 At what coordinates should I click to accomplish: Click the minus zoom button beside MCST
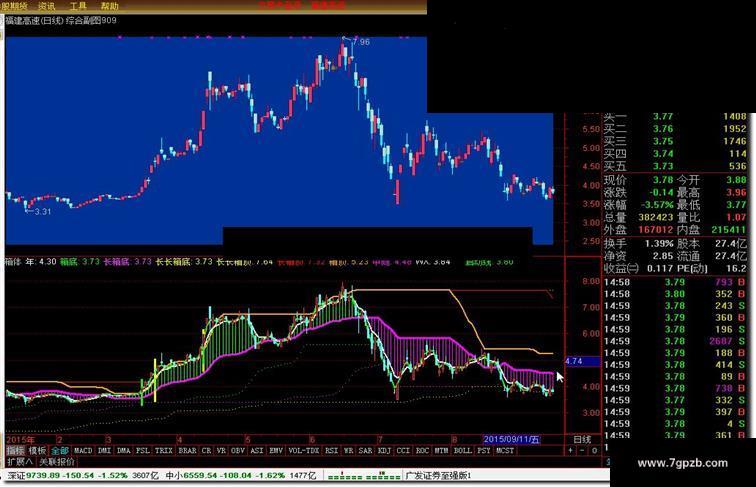(582, 450)
